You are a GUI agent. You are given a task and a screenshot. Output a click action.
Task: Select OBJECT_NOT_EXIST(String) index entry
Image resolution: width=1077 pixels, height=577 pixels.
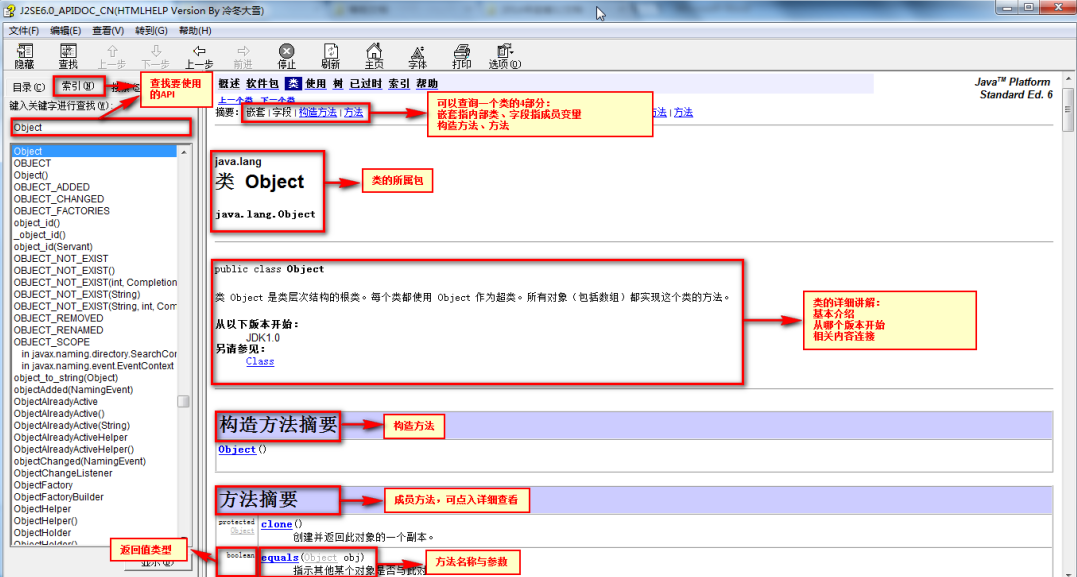[78, 294]
